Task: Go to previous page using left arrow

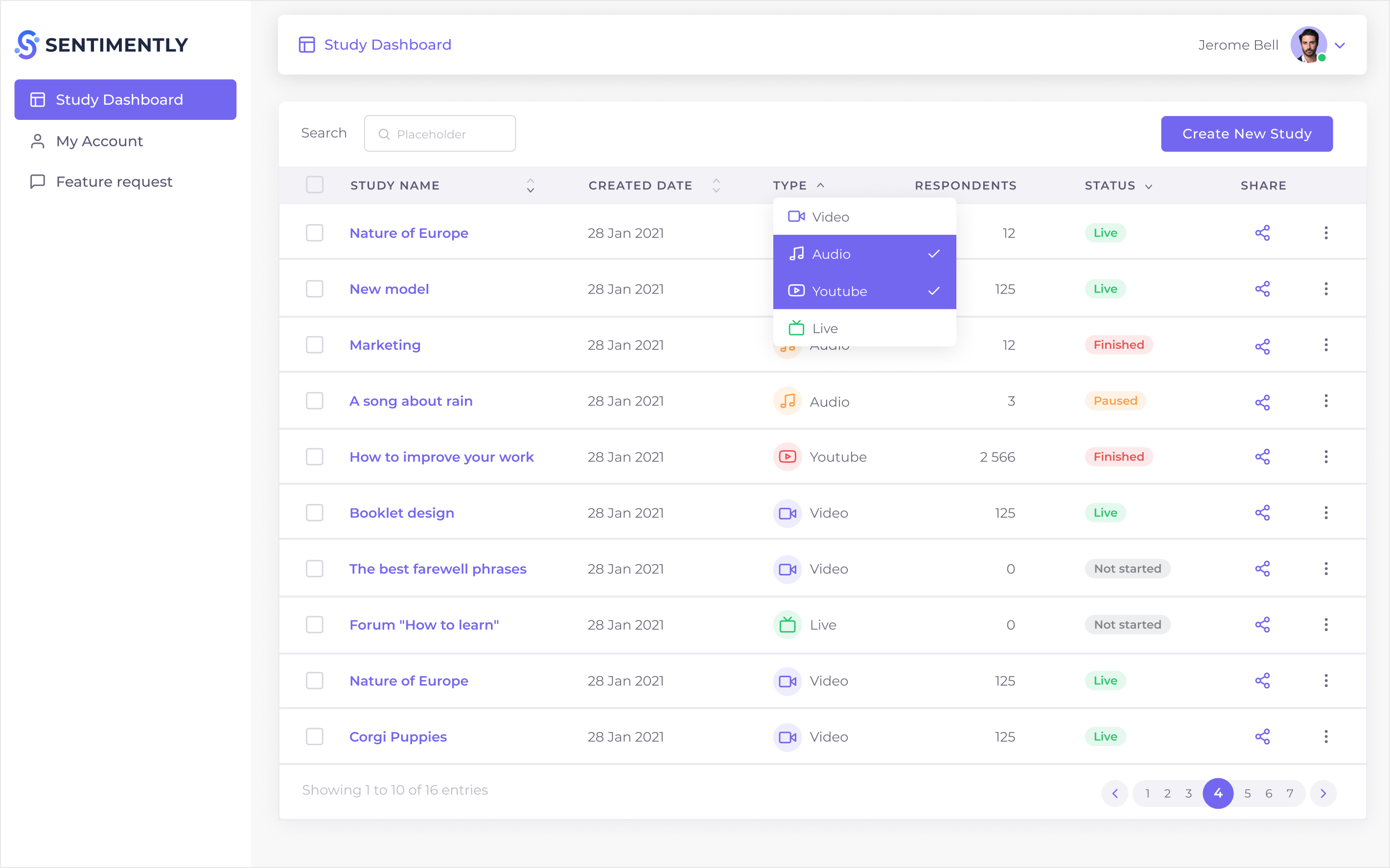Action: [1114, 793]
